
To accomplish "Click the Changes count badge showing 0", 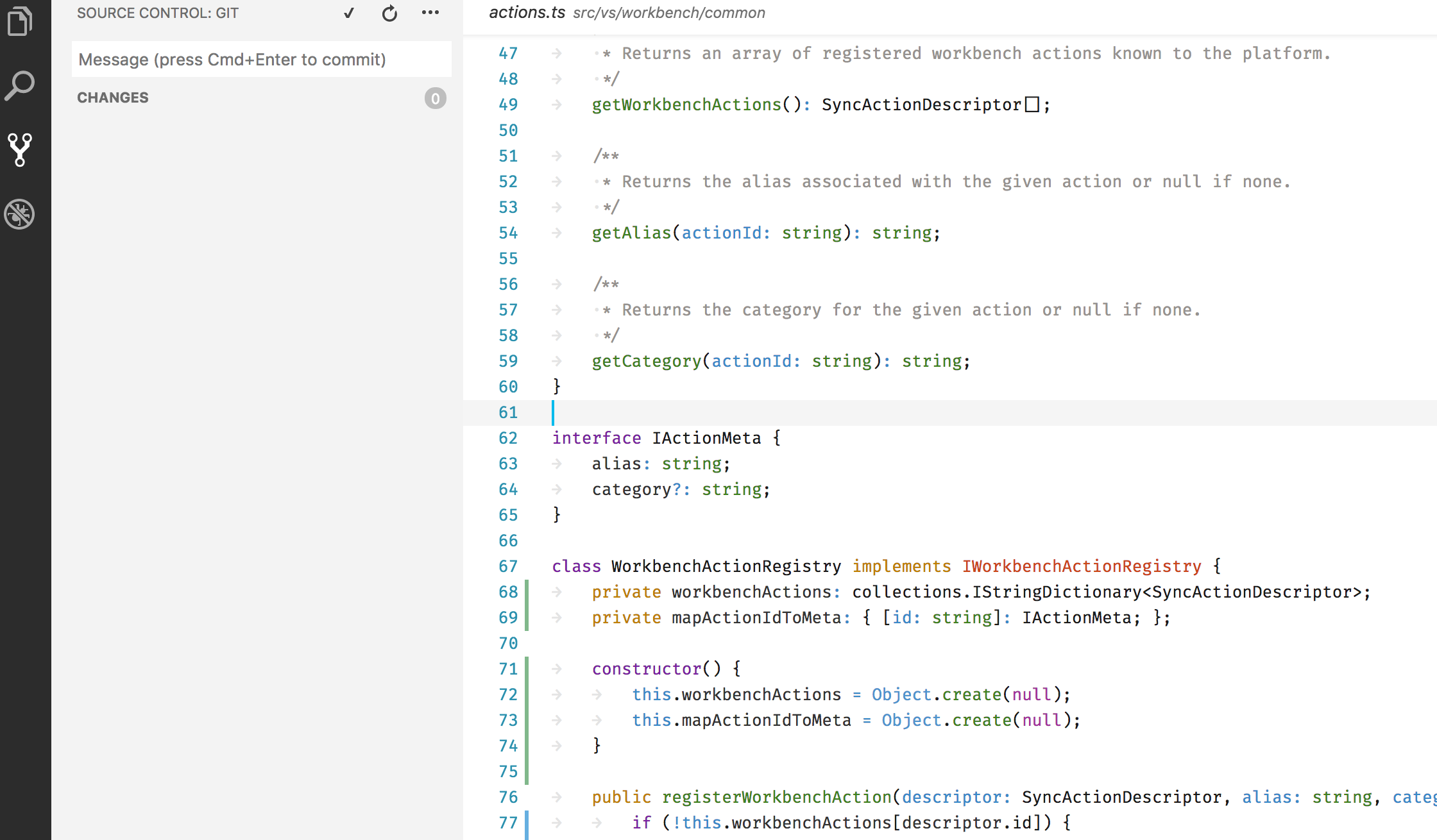I will click(435, 98).
